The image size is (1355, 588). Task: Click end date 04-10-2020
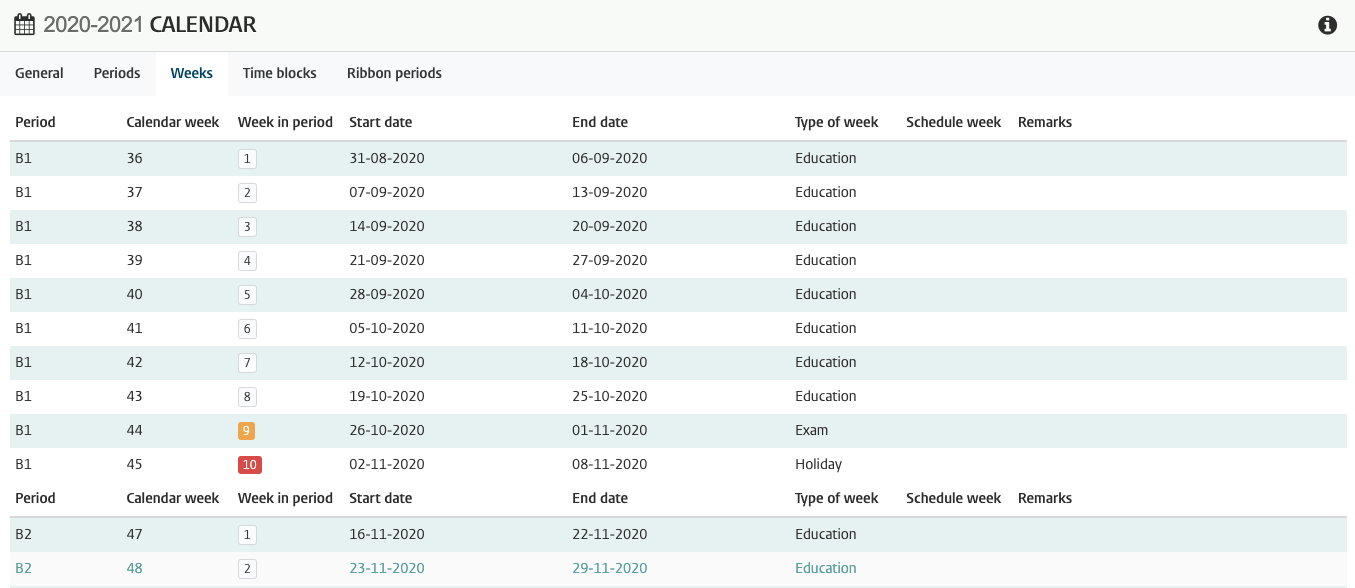point(610,294)
